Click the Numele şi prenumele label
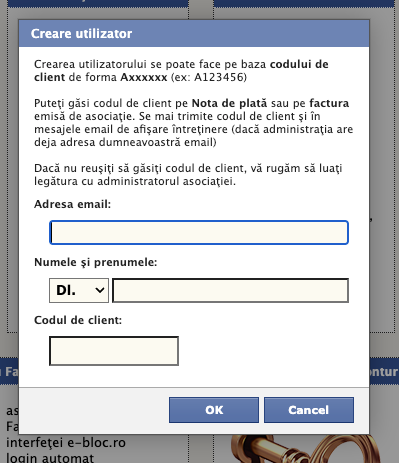The height and width of the screenshot is (463, 399). coord(95,262)
